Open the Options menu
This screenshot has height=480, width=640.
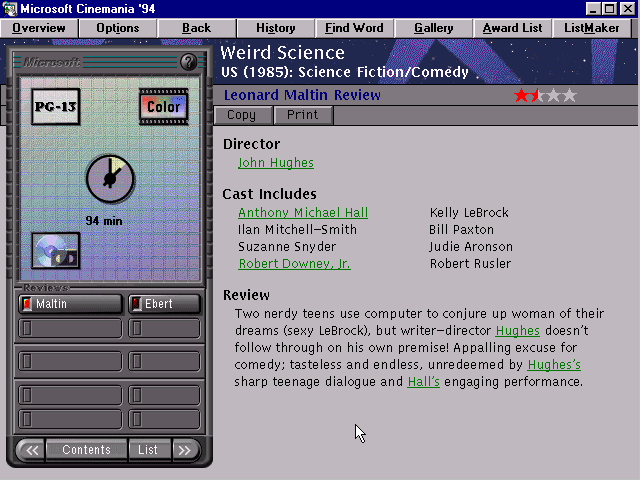[x=118, y=28]
